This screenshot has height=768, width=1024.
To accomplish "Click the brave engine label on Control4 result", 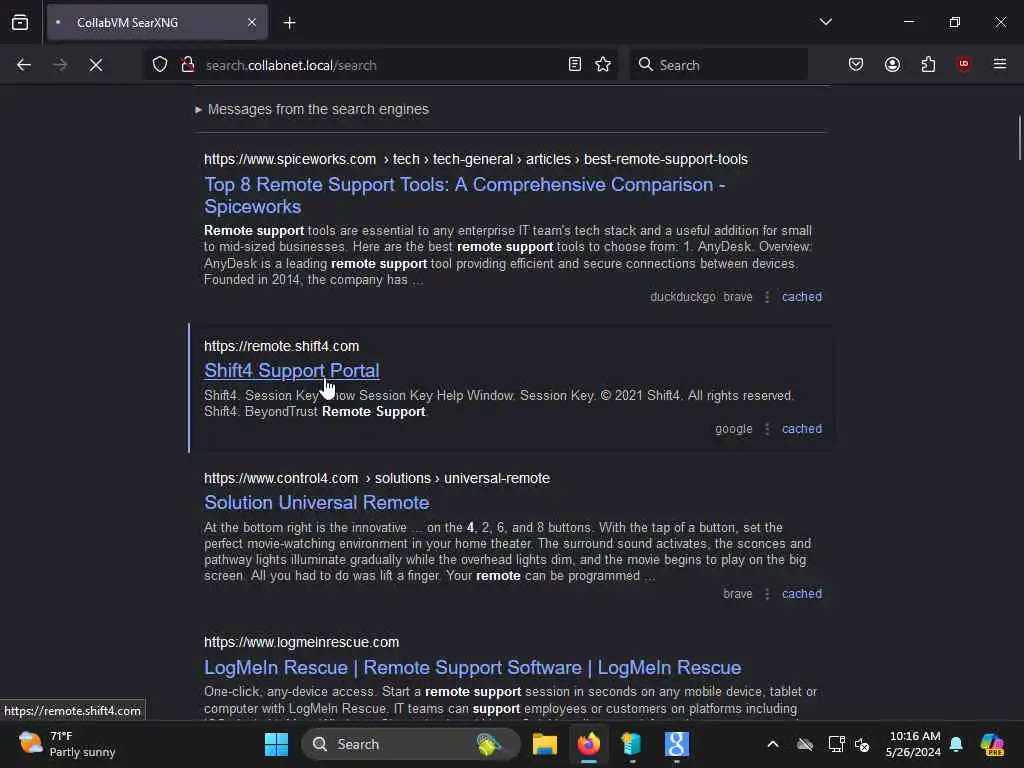I will point(737,594).
